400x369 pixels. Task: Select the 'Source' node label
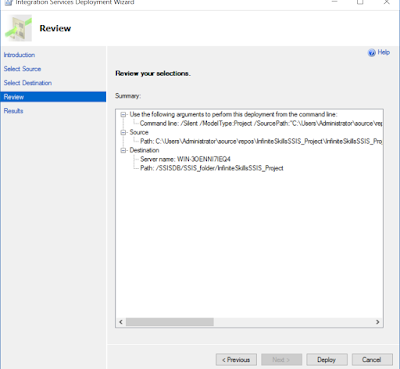[x=139, y=132]
